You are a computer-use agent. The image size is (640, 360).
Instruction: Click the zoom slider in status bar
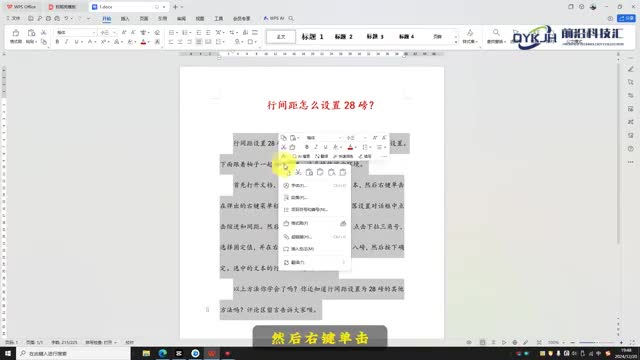coord(596,342)
